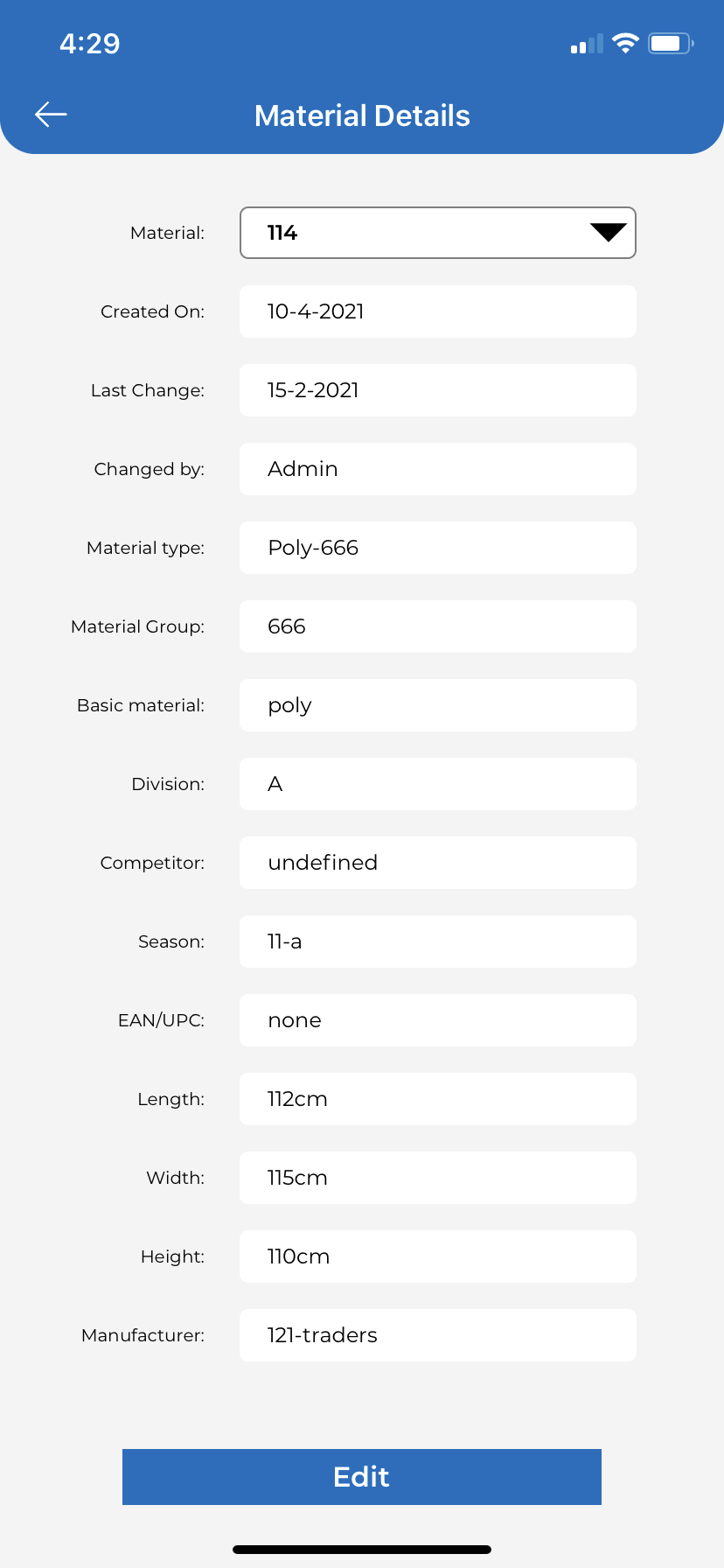This screenshot has width=724, height=1568.
Task: Tap the Division field showing A
Action: click(438, 784)
